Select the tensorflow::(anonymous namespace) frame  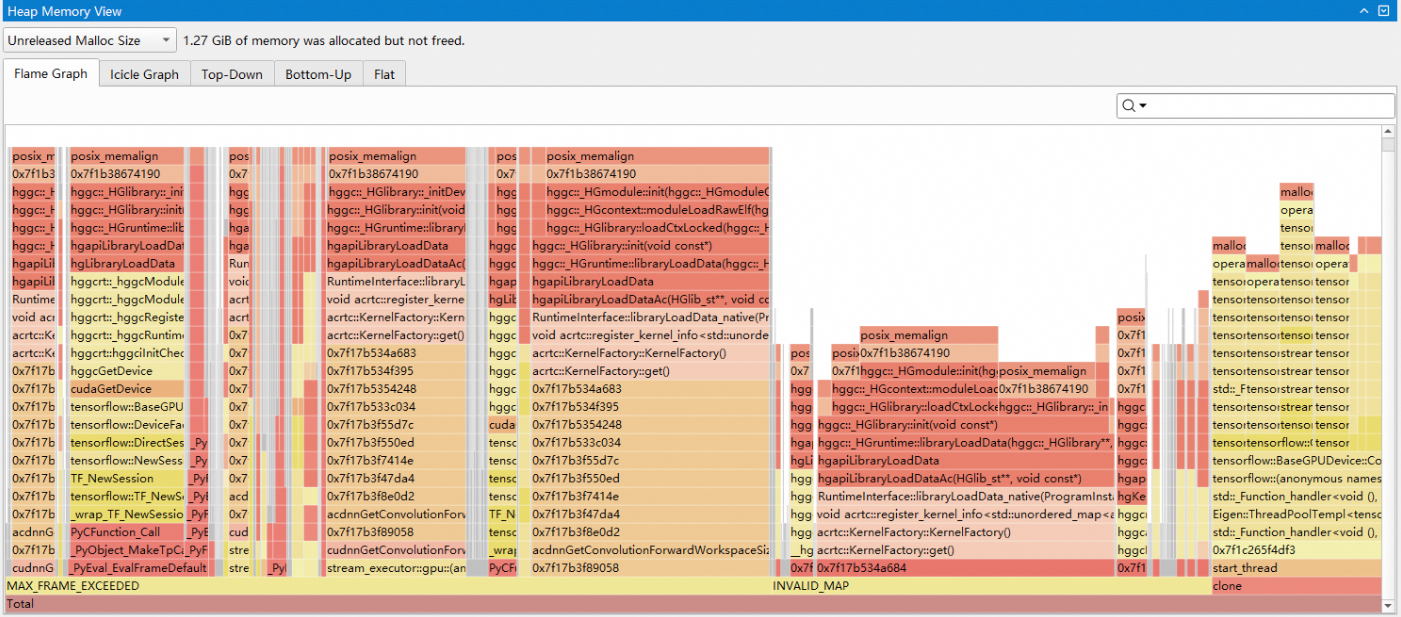tap(1296, 478)
